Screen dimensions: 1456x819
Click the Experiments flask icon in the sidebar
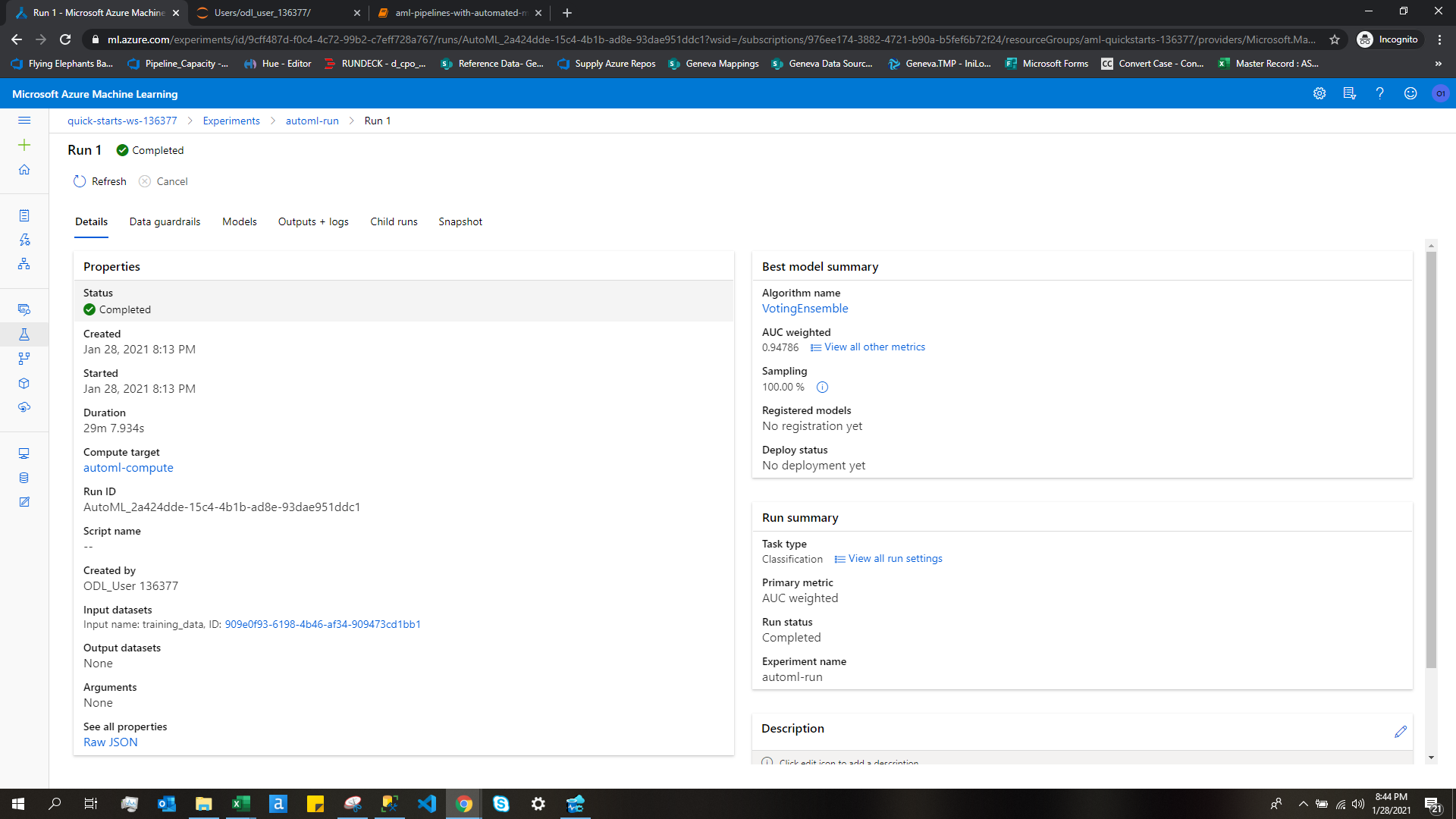tap(24, 334)
